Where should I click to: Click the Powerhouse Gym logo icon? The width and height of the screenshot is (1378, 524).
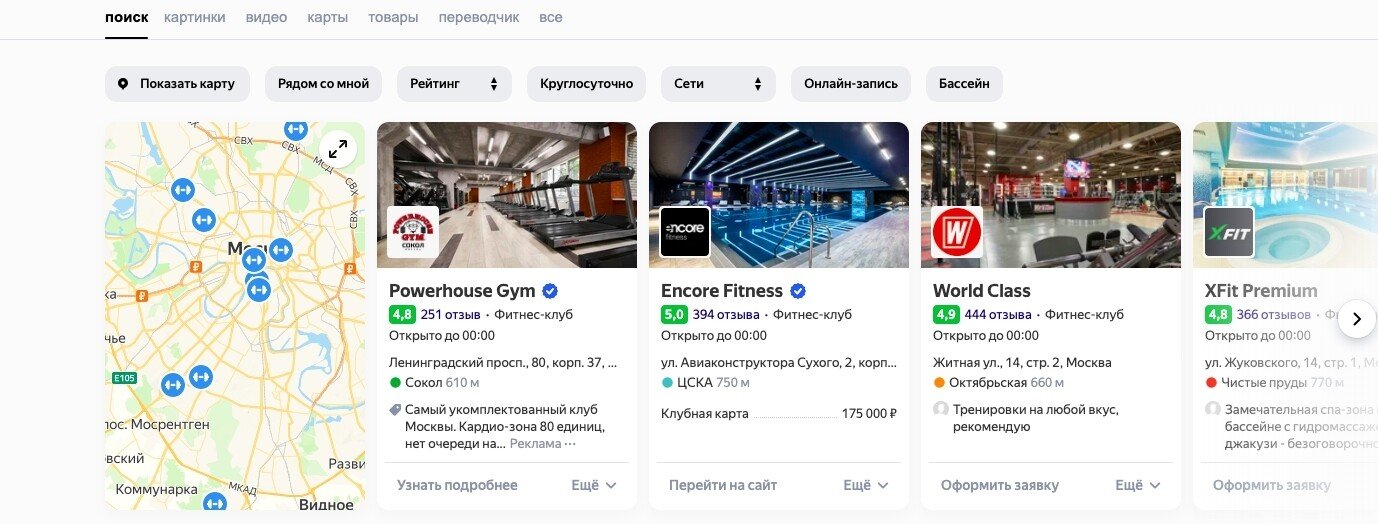(x=413, y=232)
